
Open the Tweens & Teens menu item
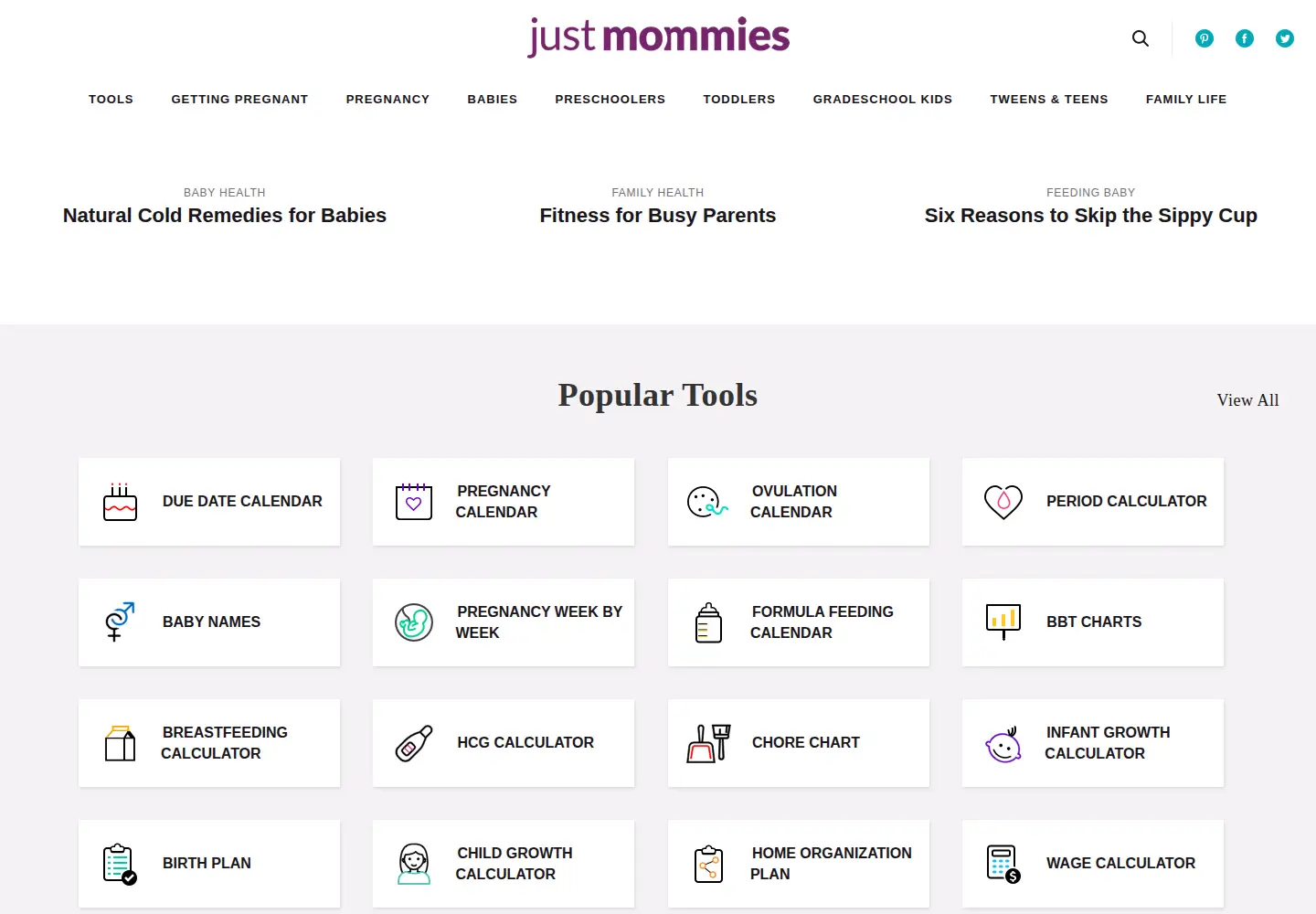(1049, 99)
